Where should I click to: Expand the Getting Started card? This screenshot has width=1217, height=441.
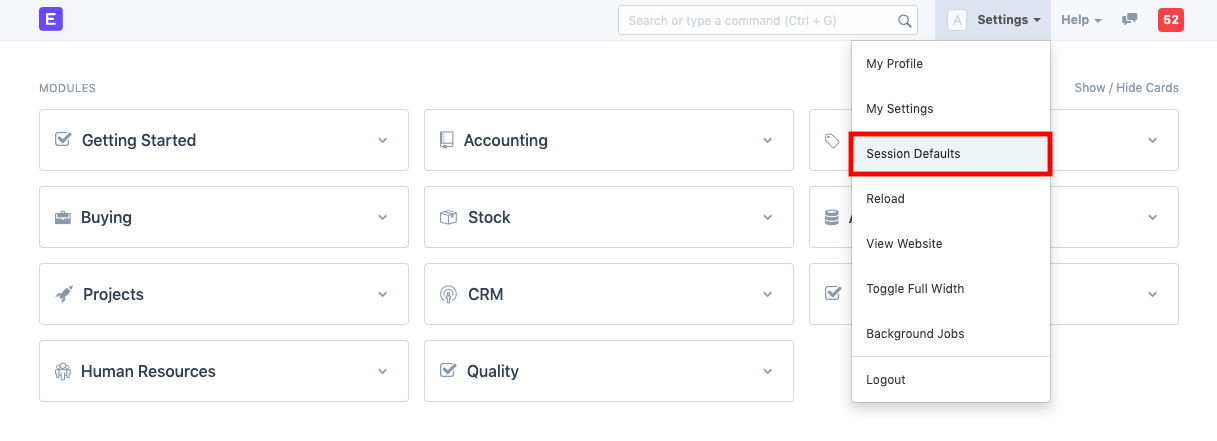point(382,140)
